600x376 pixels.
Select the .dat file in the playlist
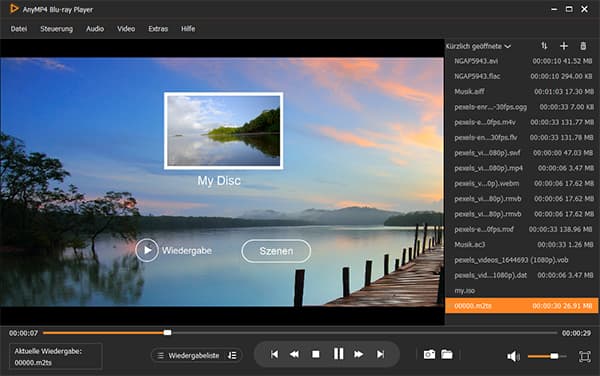(x=522, y=275)
